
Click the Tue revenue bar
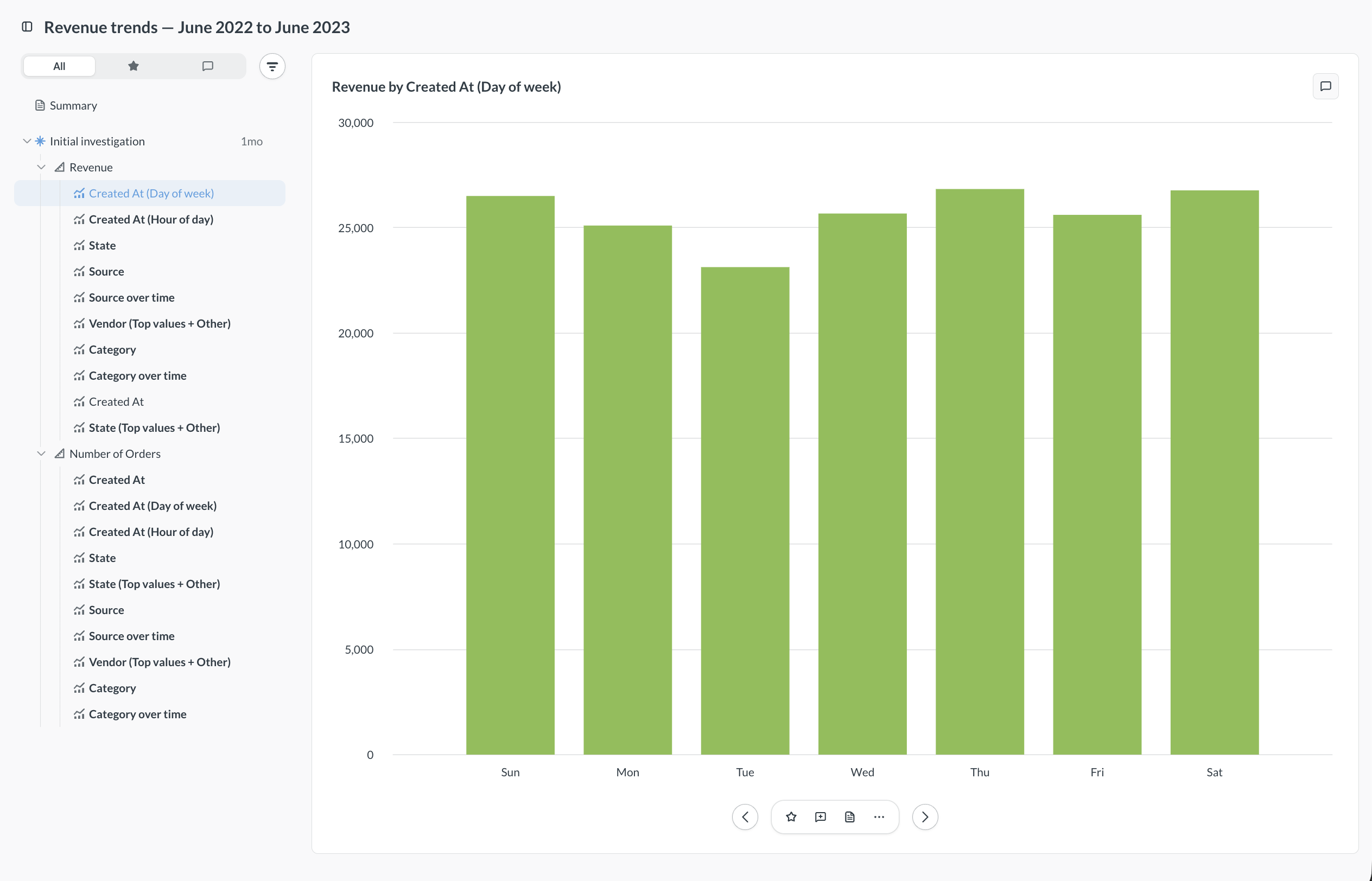[745, 511]
